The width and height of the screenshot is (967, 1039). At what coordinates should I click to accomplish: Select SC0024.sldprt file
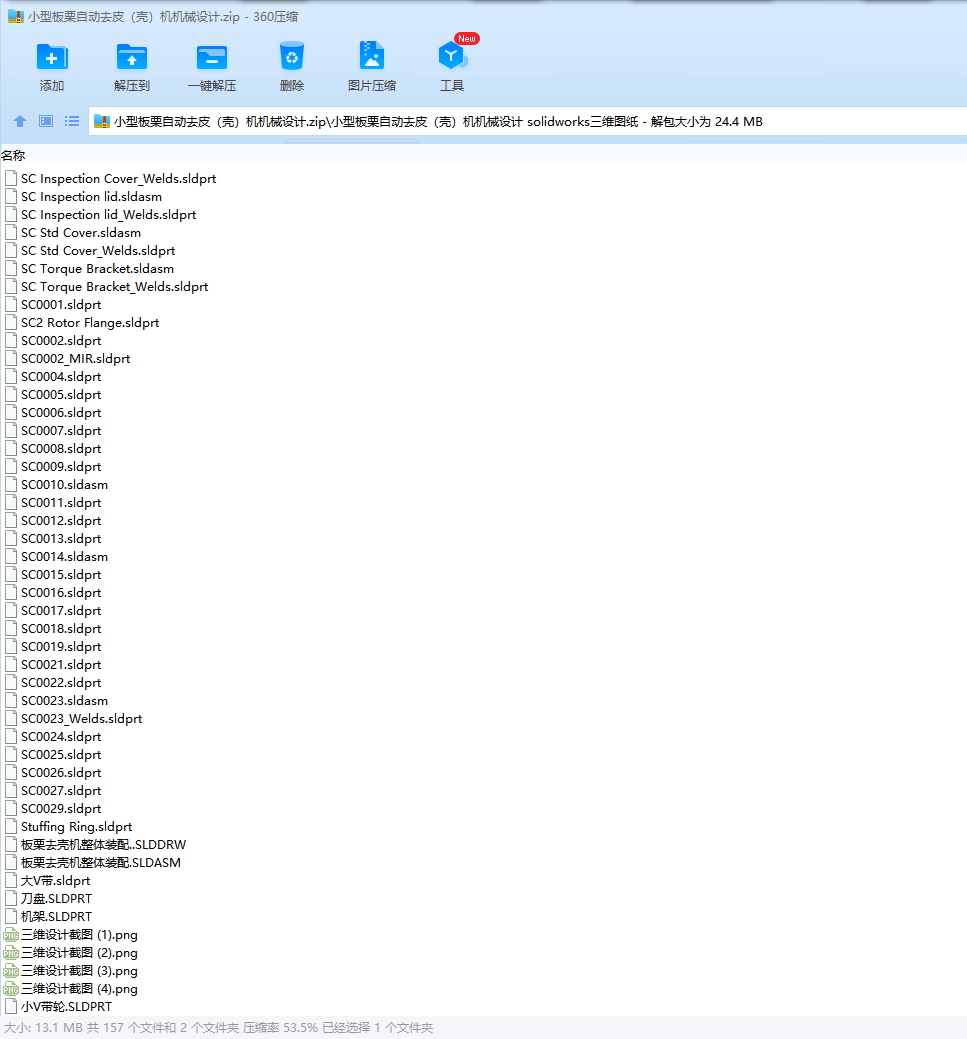pyautogui.click(x=61, y=737)
